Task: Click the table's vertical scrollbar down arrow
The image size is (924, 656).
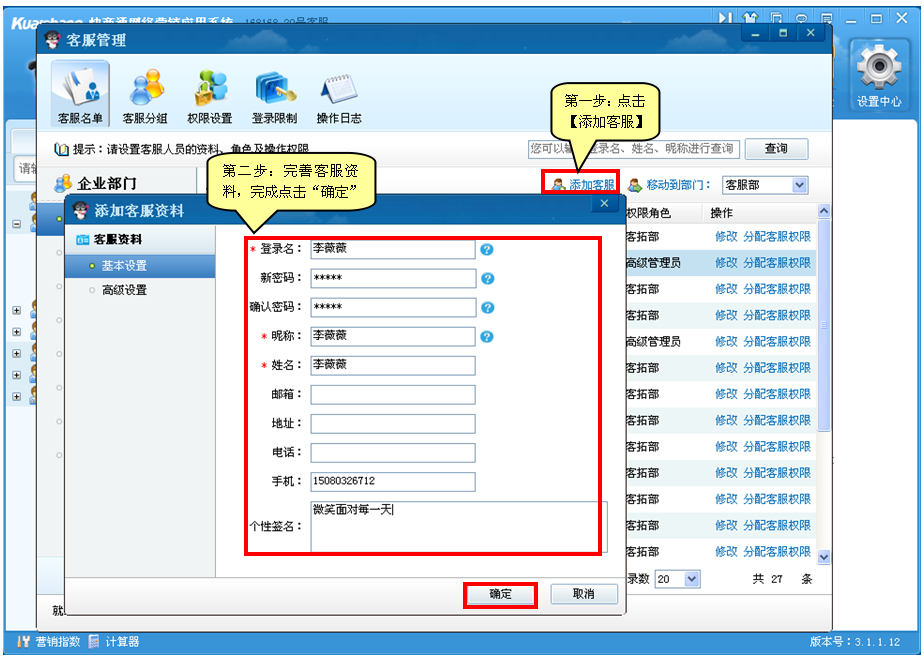Action: point(824,556)
